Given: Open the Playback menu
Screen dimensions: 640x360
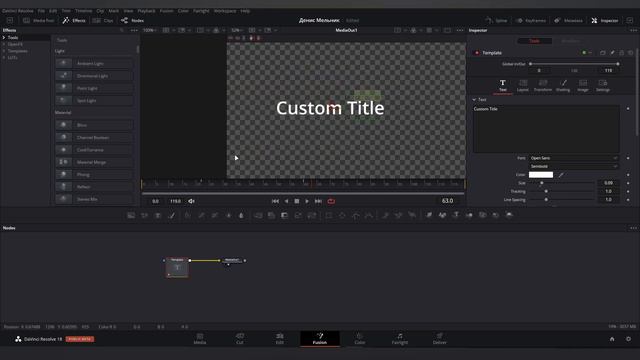Looking at the screenshot, I should [146, 11].
